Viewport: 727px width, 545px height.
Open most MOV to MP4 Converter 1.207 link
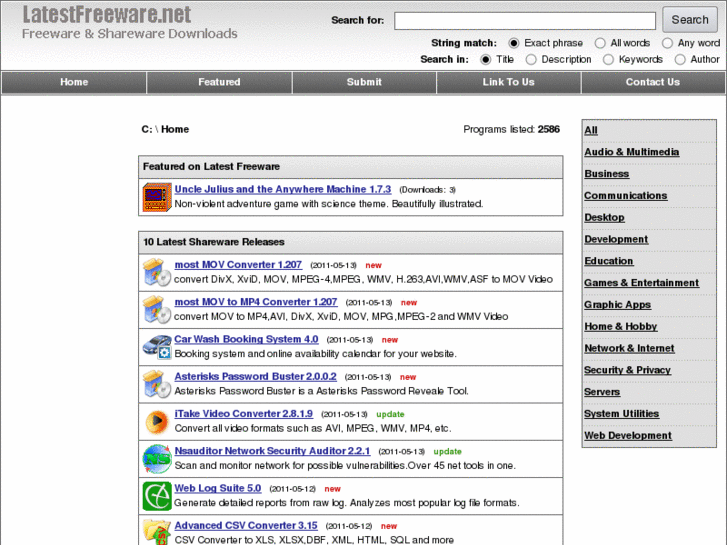(256, 301)
